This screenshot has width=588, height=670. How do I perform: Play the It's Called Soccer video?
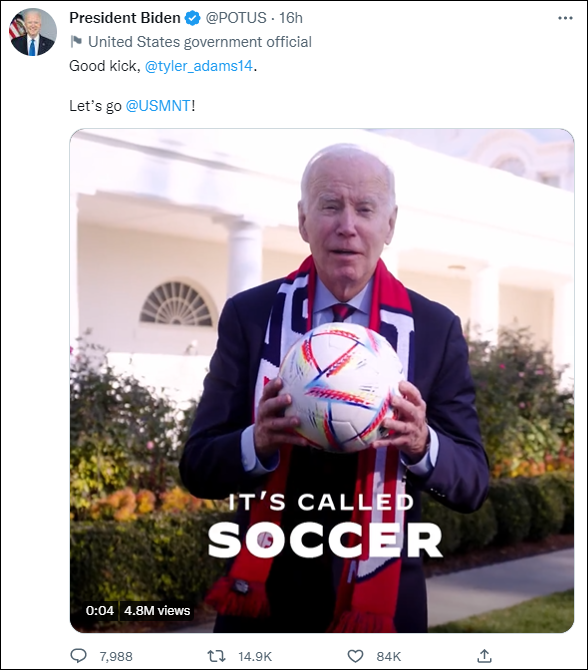pyautogui.click(x=322, y=381)
